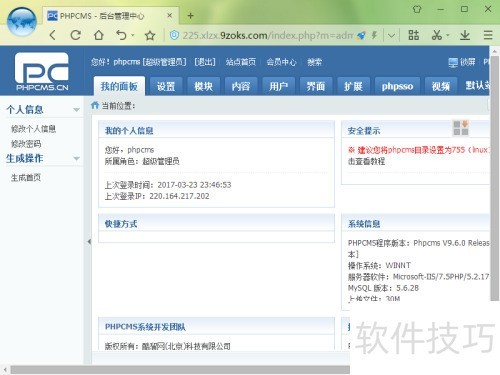Collapse the 个人信息 sidebar section
500x375 pixels.
click(76, 110)
